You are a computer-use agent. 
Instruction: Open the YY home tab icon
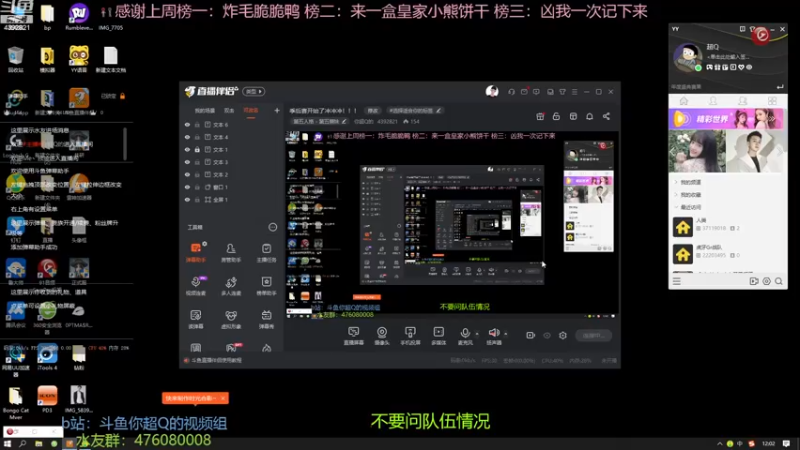click(684, 101)
